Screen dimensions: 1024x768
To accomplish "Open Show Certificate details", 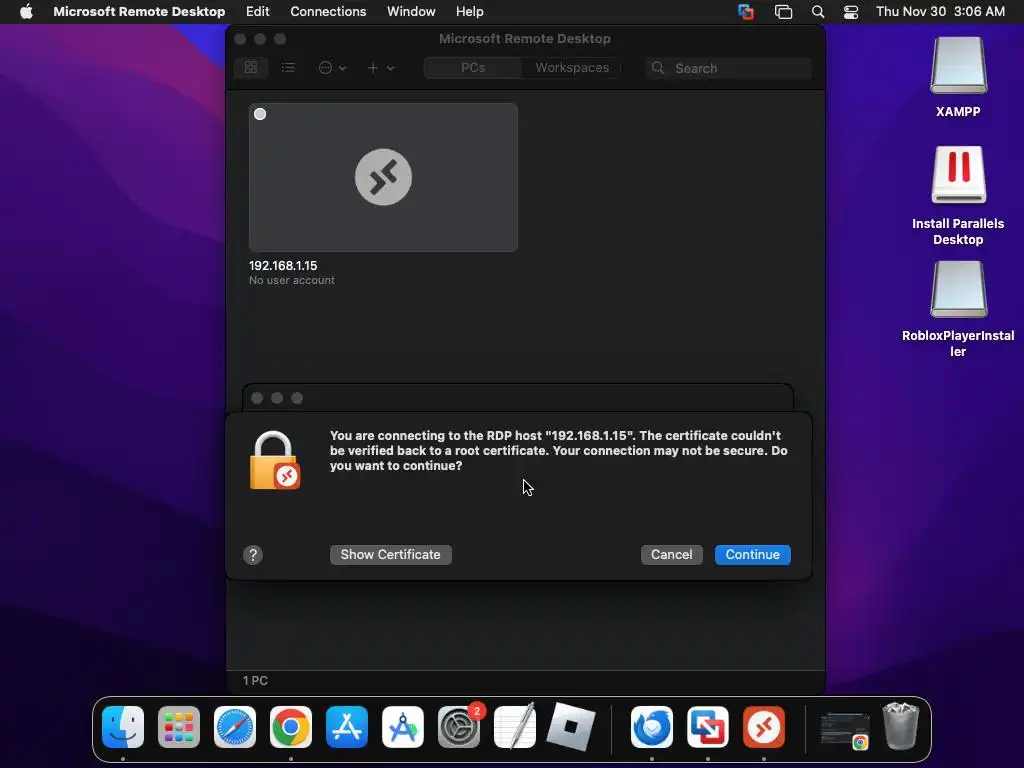I will [x=391, y=554].
